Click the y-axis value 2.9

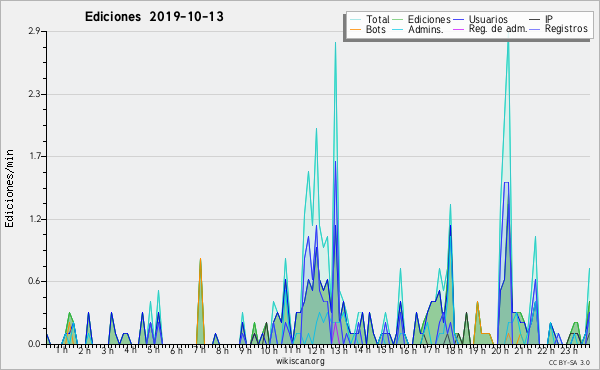34,31
